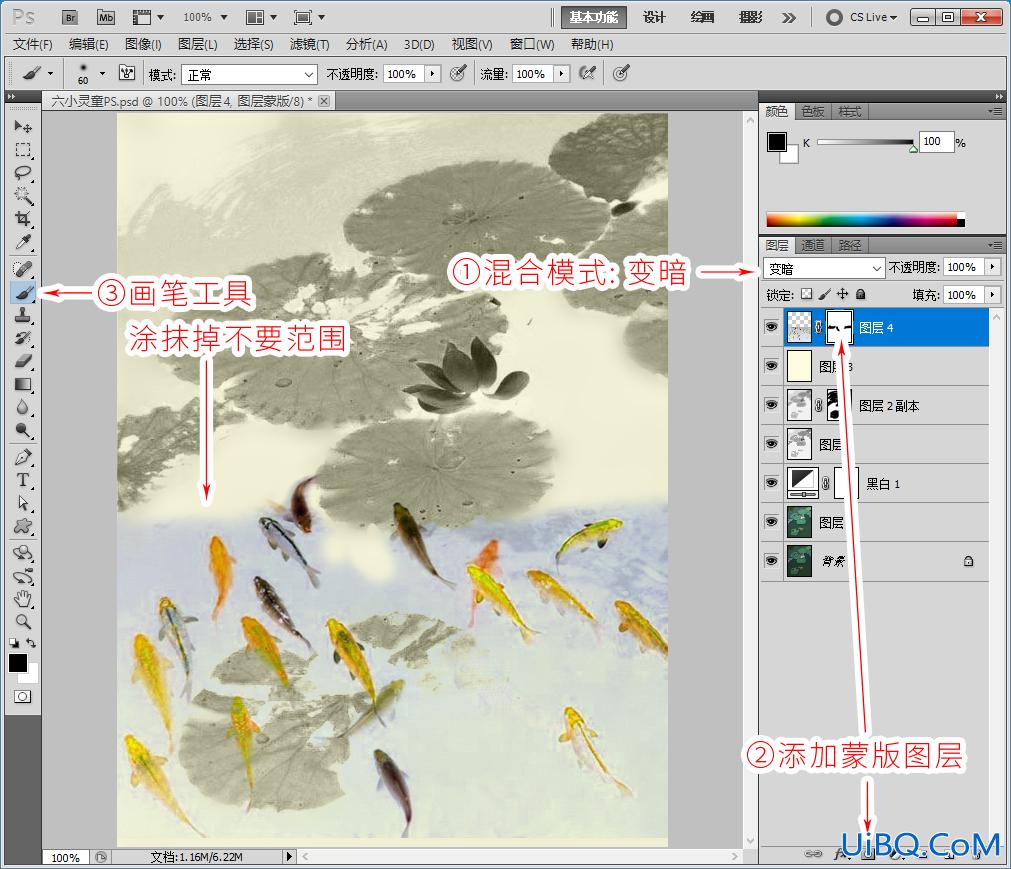Launch Mini Bridge from top bar
The width and height of the screenshot is (1011, 869).
click(106, 17)
